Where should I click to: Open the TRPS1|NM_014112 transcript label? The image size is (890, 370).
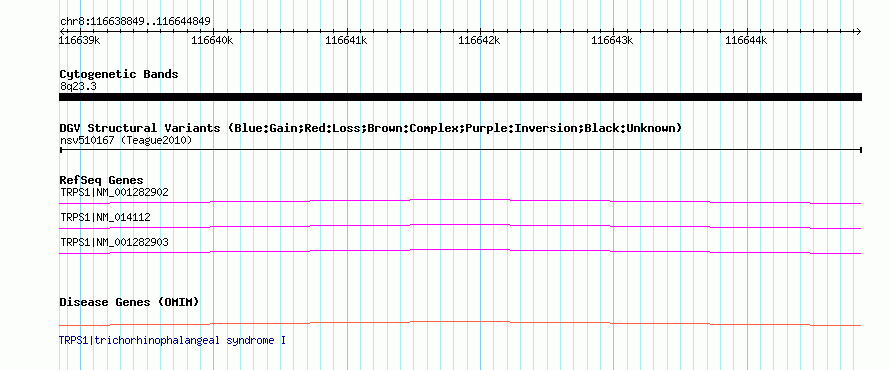point(106,217)
